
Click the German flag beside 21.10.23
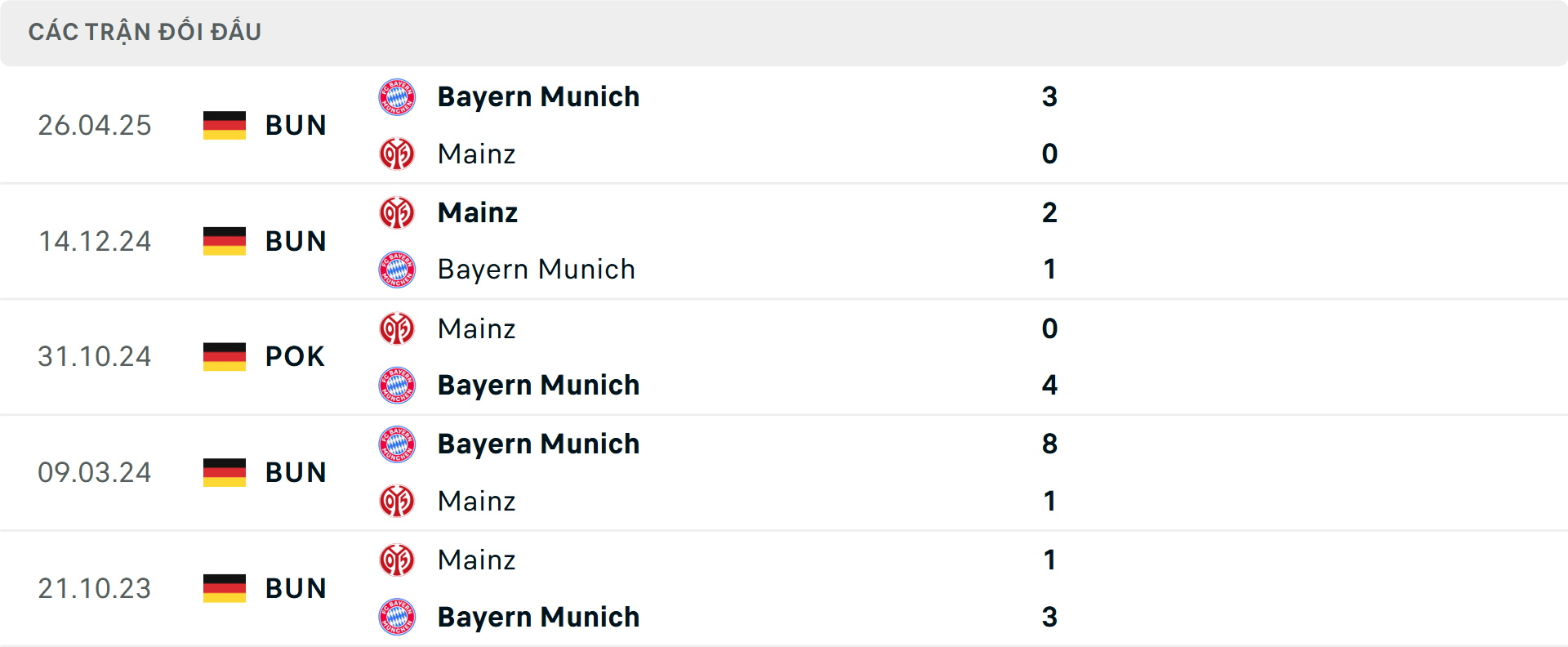[x=224, y=588]
